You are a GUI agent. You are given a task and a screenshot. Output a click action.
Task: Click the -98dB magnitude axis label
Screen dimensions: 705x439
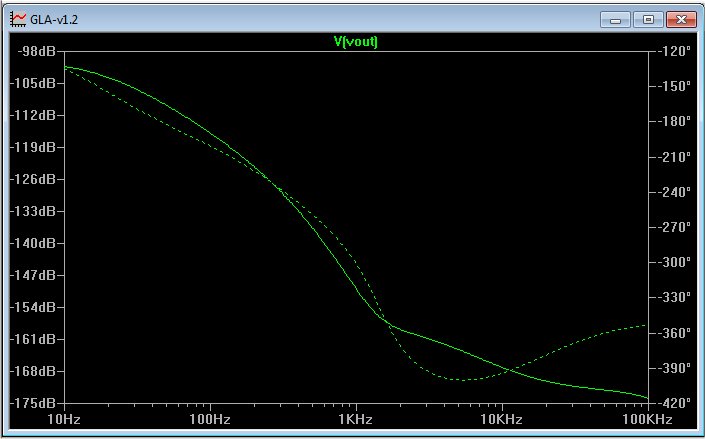pos(36,51)
